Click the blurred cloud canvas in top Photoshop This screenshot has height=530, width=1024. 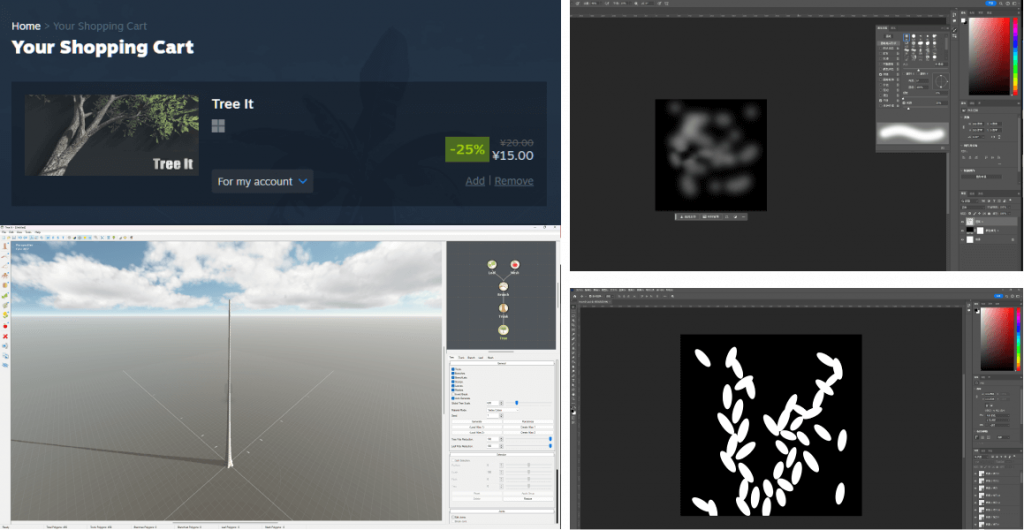coord(711,155)
